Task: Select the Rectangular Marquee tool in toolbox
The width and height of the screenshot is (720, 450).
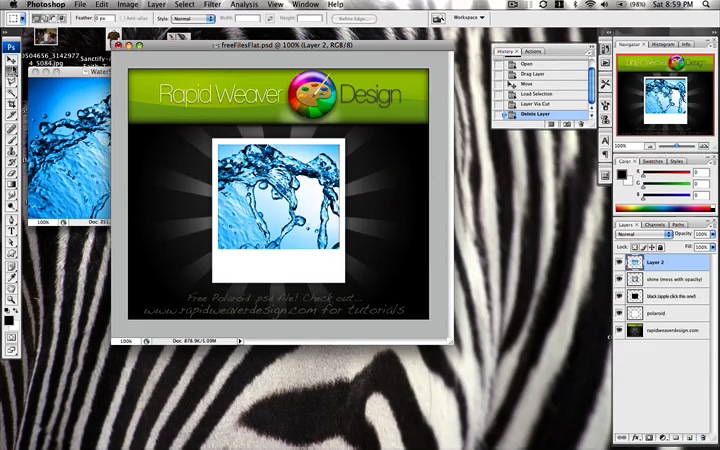Action: pos(11,70)
